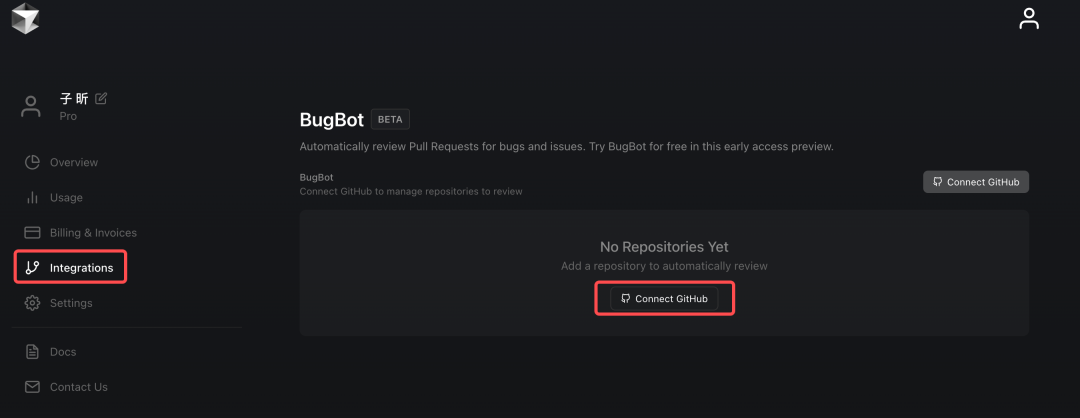Go to the Usage page
This screenshot has width=1080, height=418.
click(66, 197)
